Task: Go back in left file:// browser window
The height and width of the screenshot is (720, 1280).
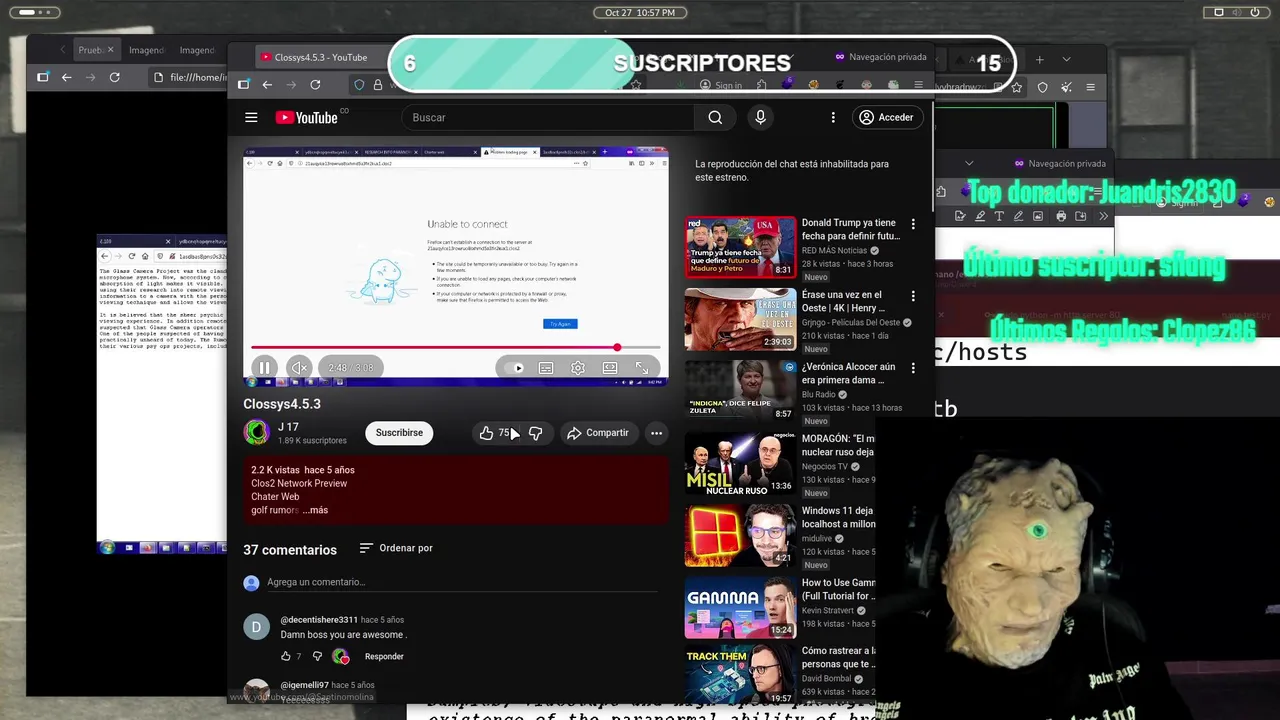Action: point(66,77)
